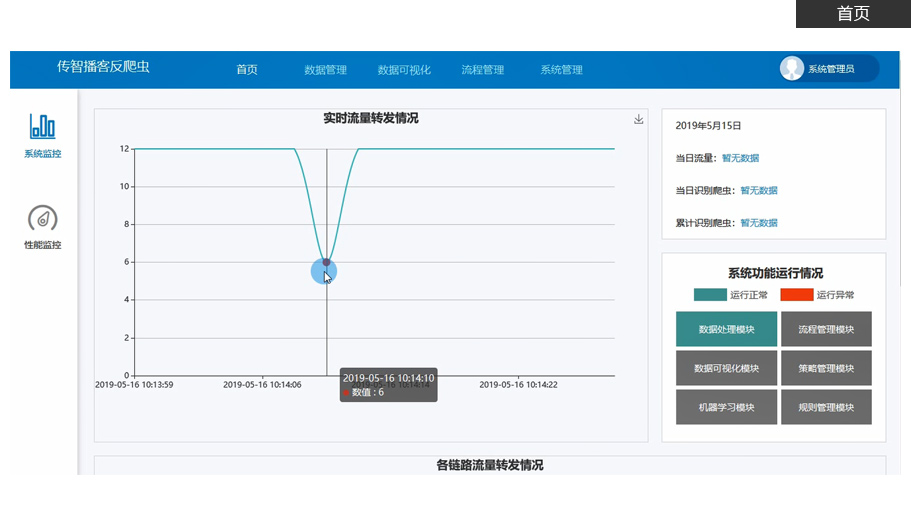The image size is (911, 525).
Task: Click the 系统管理员 user avatar
Action: click(x=792, y=69)
